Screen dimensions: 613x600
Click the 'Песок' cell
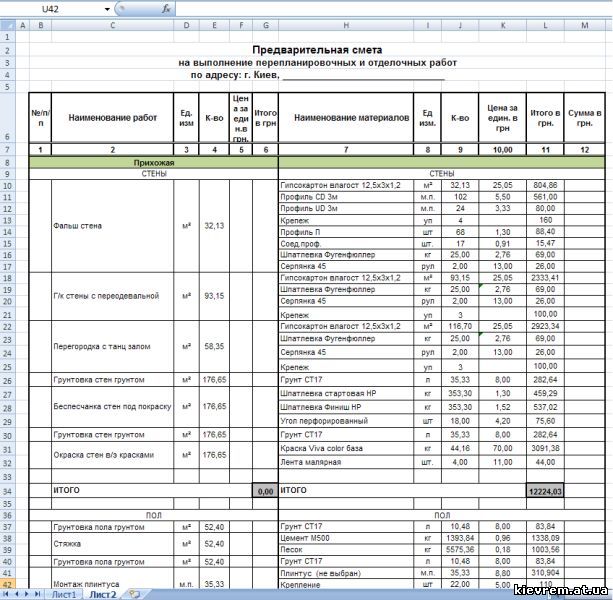click(x=346, y=550)
